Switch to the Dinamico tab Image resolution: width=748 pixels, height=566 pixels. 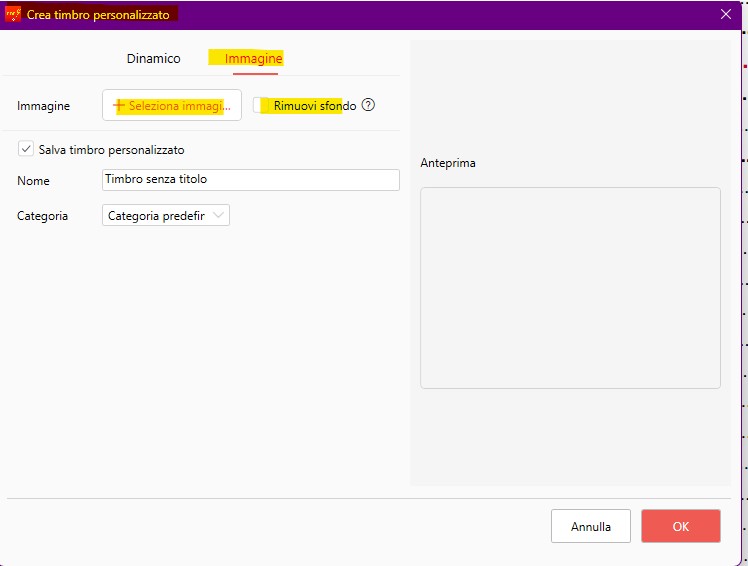[x=153, y=59]
